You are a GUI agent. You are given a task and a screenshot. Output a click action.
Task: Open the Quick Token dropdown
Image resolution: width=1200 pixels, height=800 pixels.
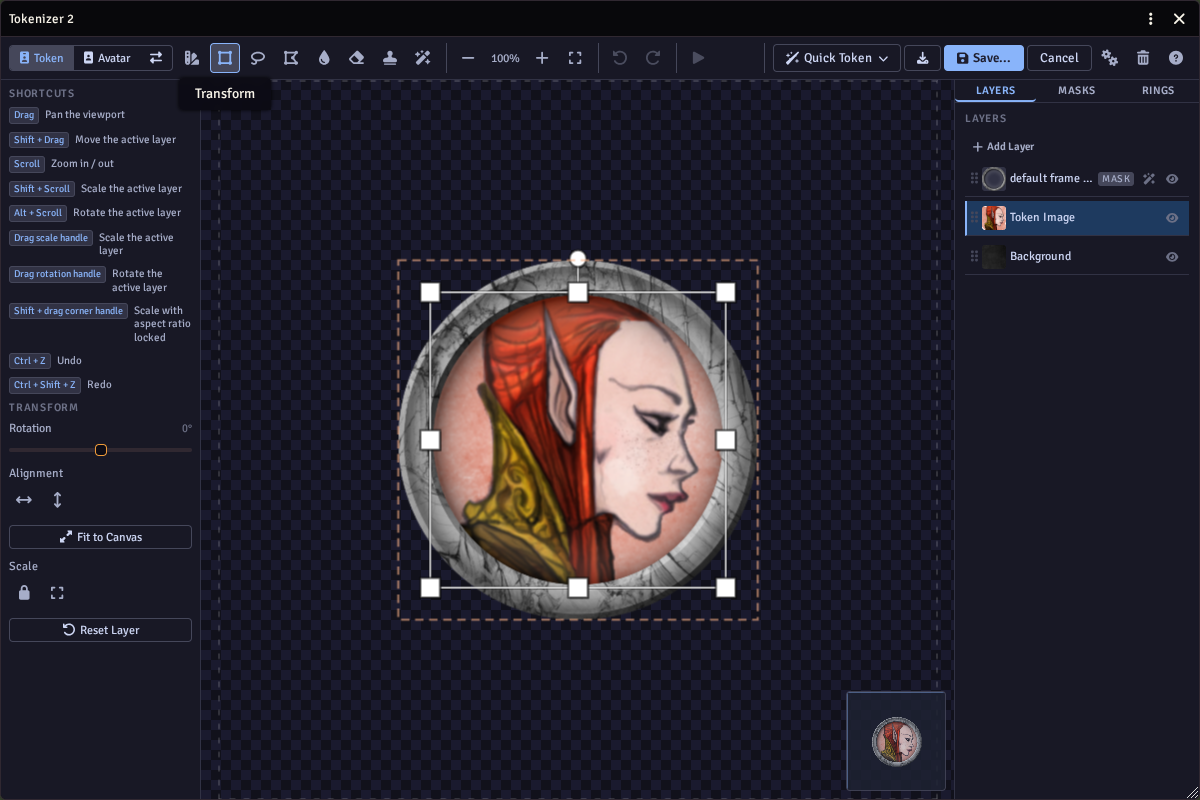point(837,58)
